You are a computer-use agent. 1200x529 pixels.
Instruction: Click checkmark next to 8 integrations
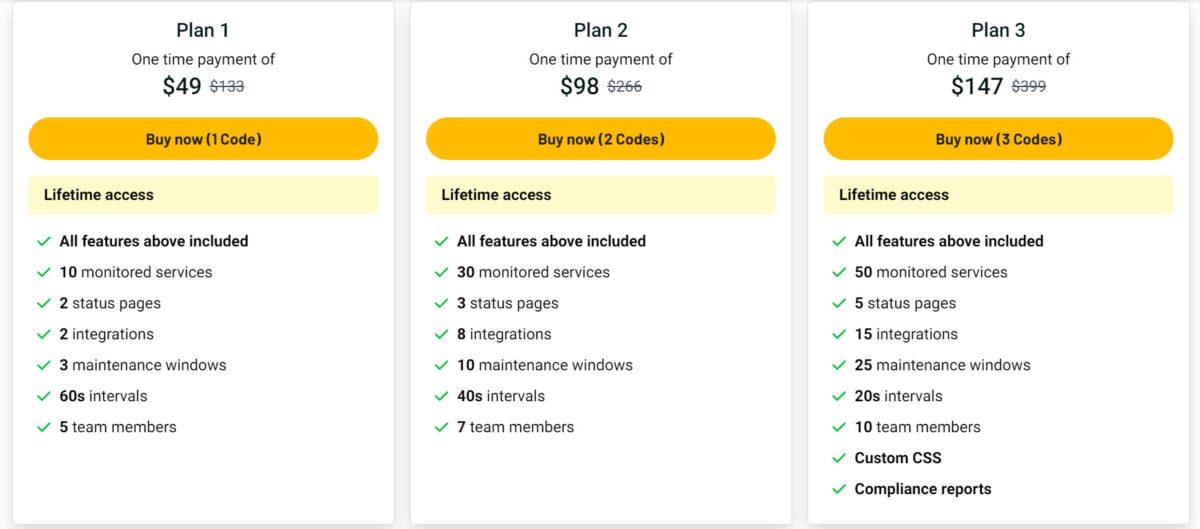tap(442, 334)
